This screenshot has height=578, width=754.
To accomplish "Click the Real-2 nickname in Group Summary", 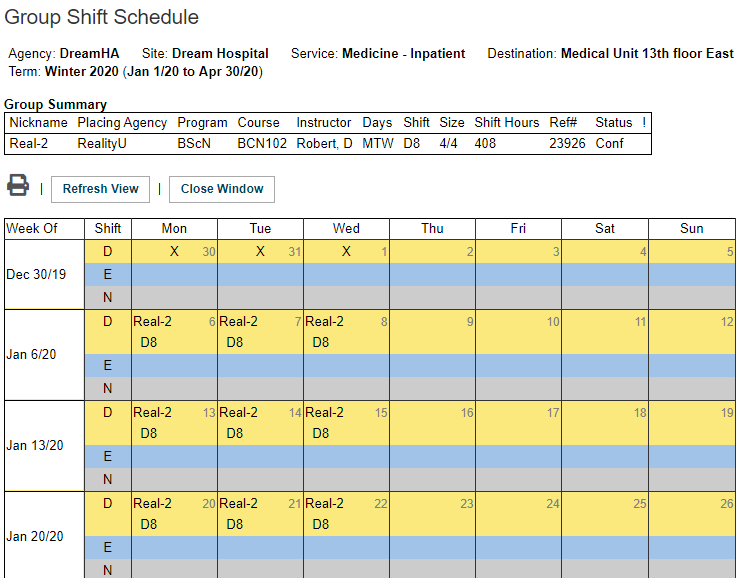I will pos(28,144).
